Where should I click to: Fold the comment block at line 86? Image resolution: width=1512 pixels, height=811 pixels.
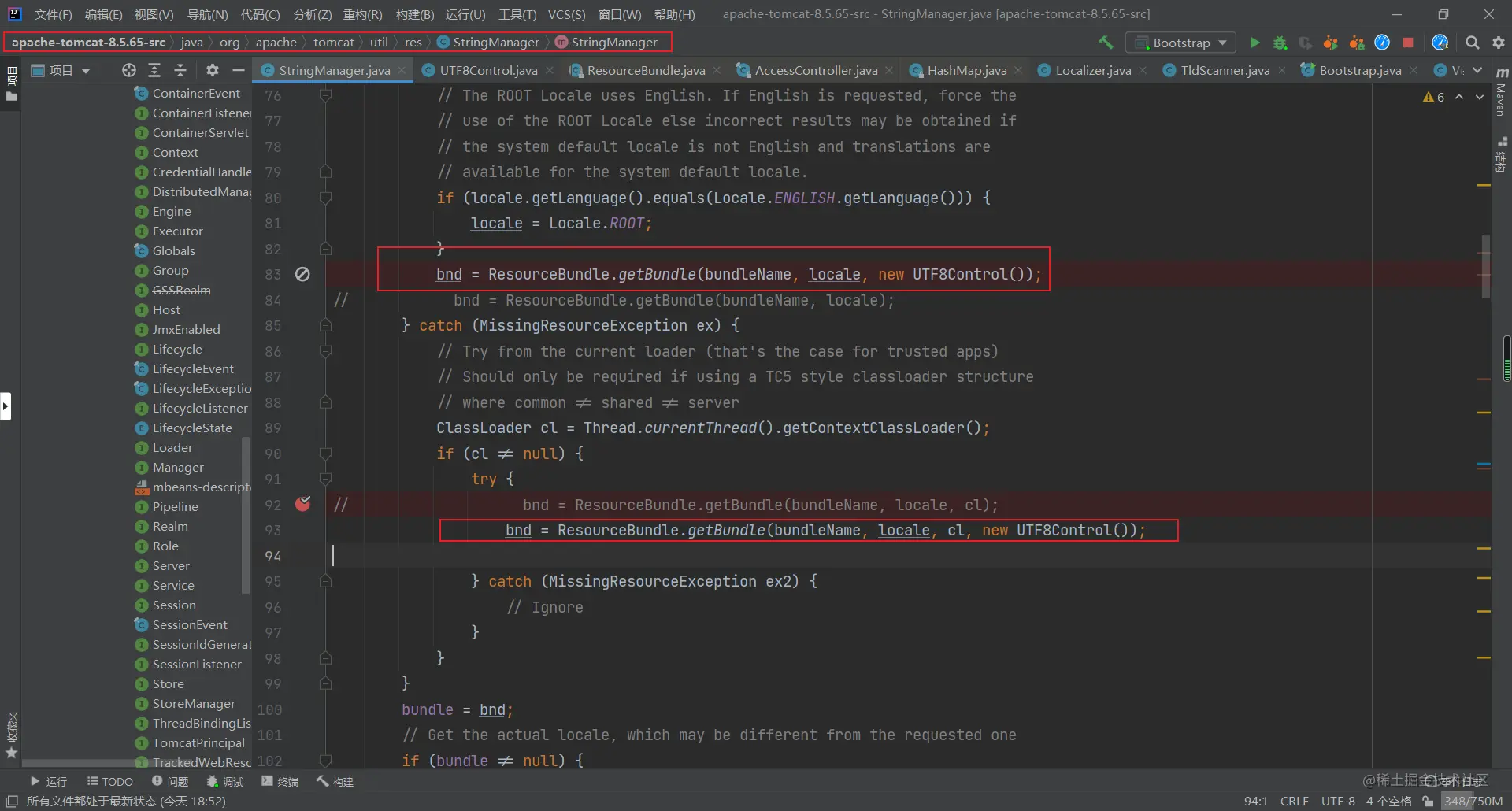click(x=325, y=351)
